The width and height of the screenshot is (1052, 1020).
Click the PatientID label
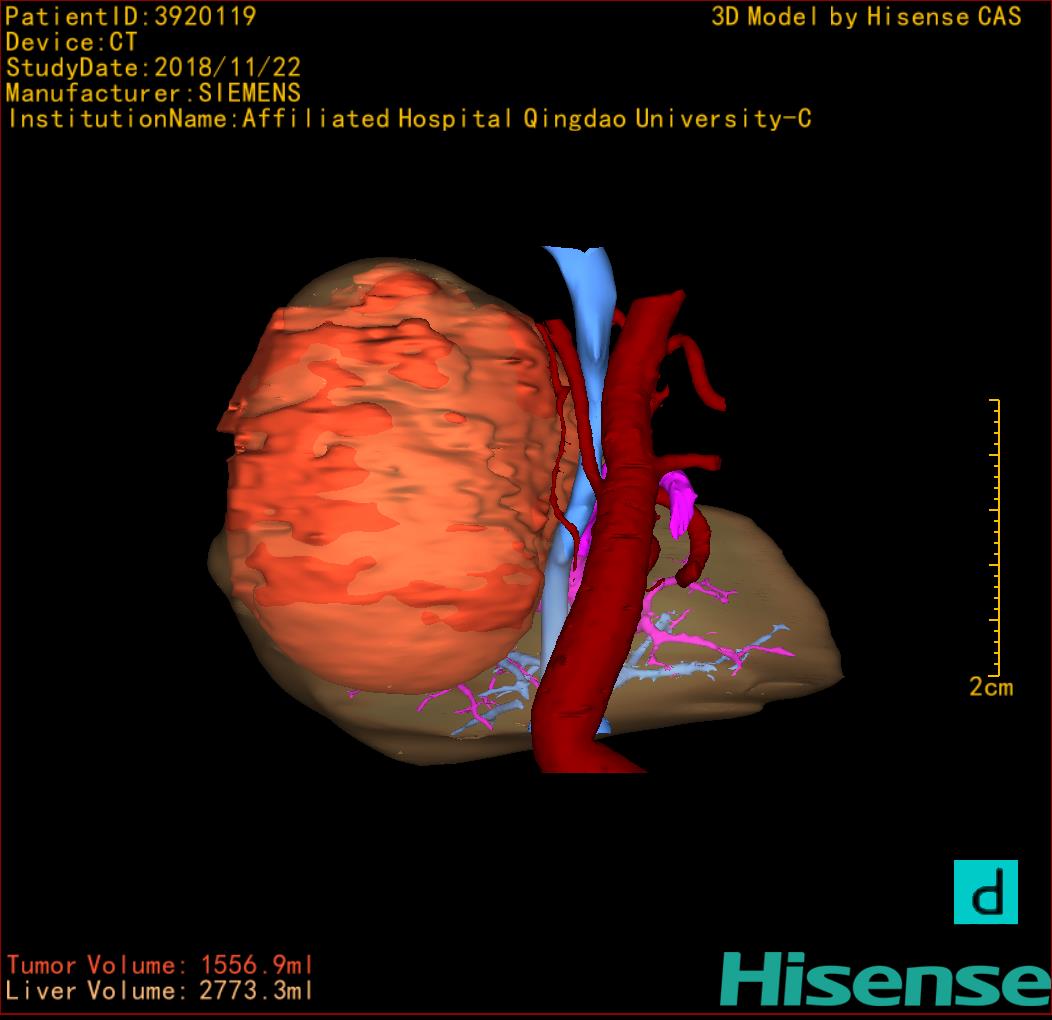pyautogui.click(x=131, y=16)
